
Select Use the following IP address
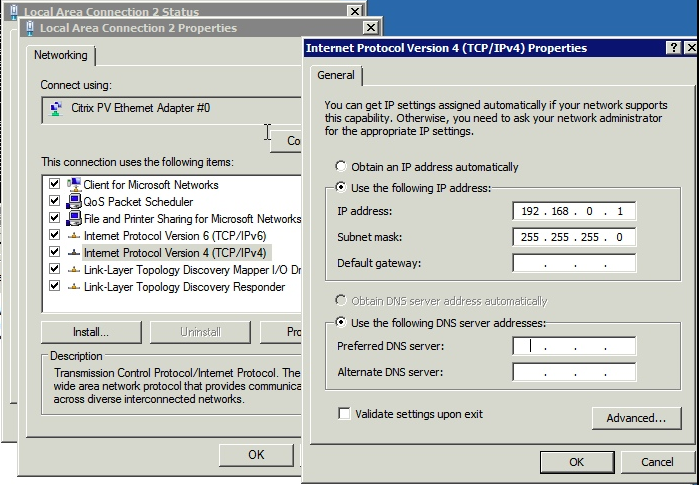[x=341, y=187]
